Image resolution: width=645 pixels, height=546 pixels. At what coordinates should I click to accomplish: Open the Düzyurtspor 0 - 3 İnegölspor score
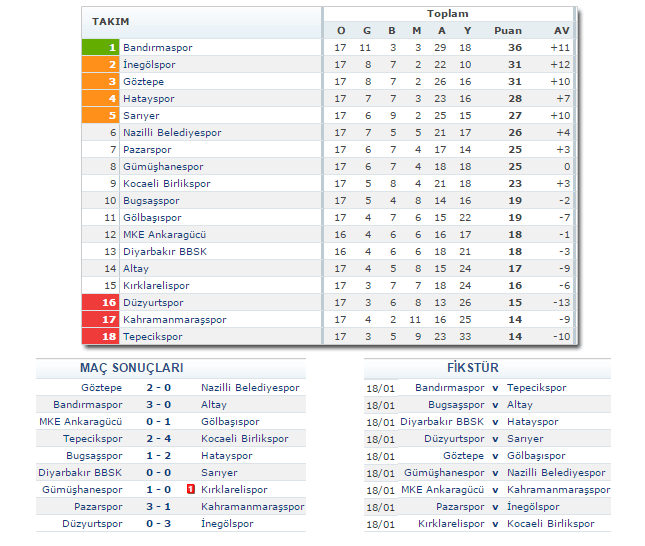coord(159,523)
